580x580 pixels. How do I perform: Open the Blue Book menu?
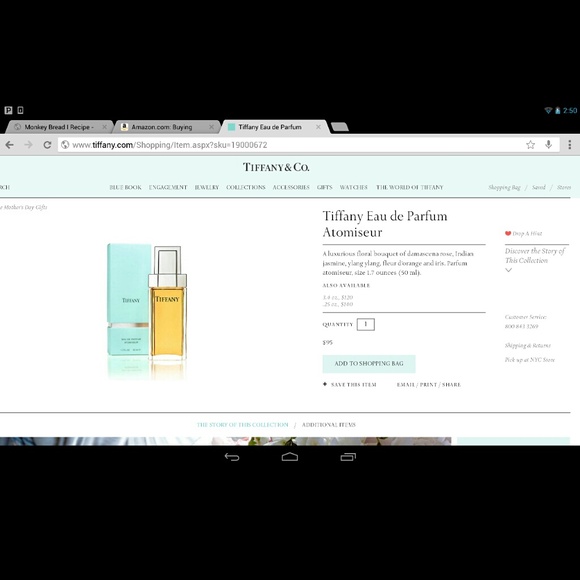(125, 188)
